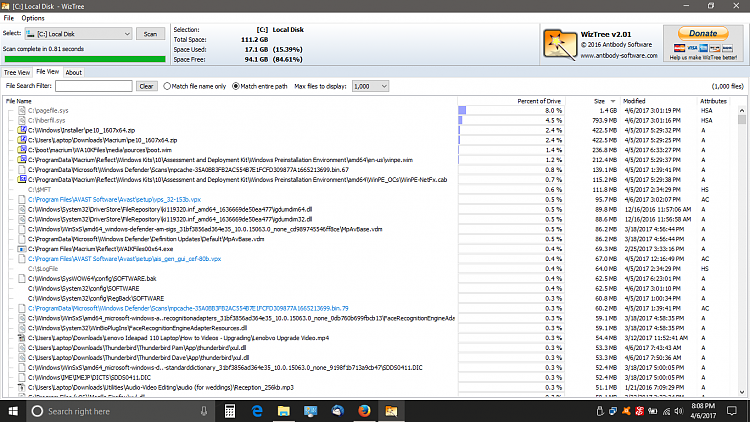This screenshot has width=750, height=422.
Task: Open the About tab
Action: click(x=74, y=72)
